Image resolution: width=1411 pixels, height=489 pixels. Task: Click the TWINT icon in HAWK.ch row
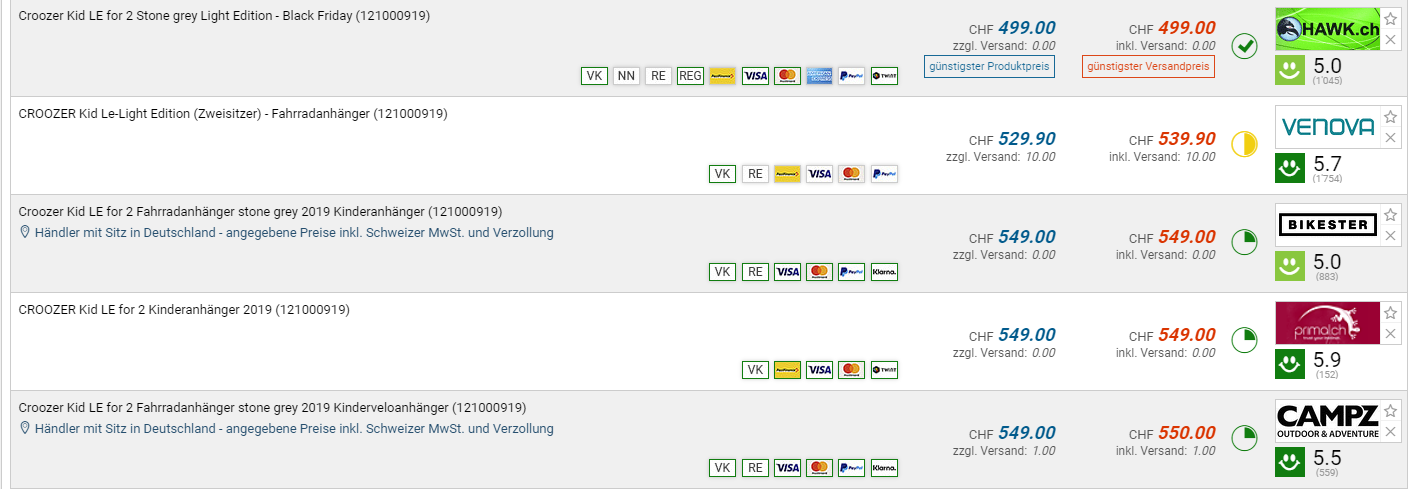(884, 76)
